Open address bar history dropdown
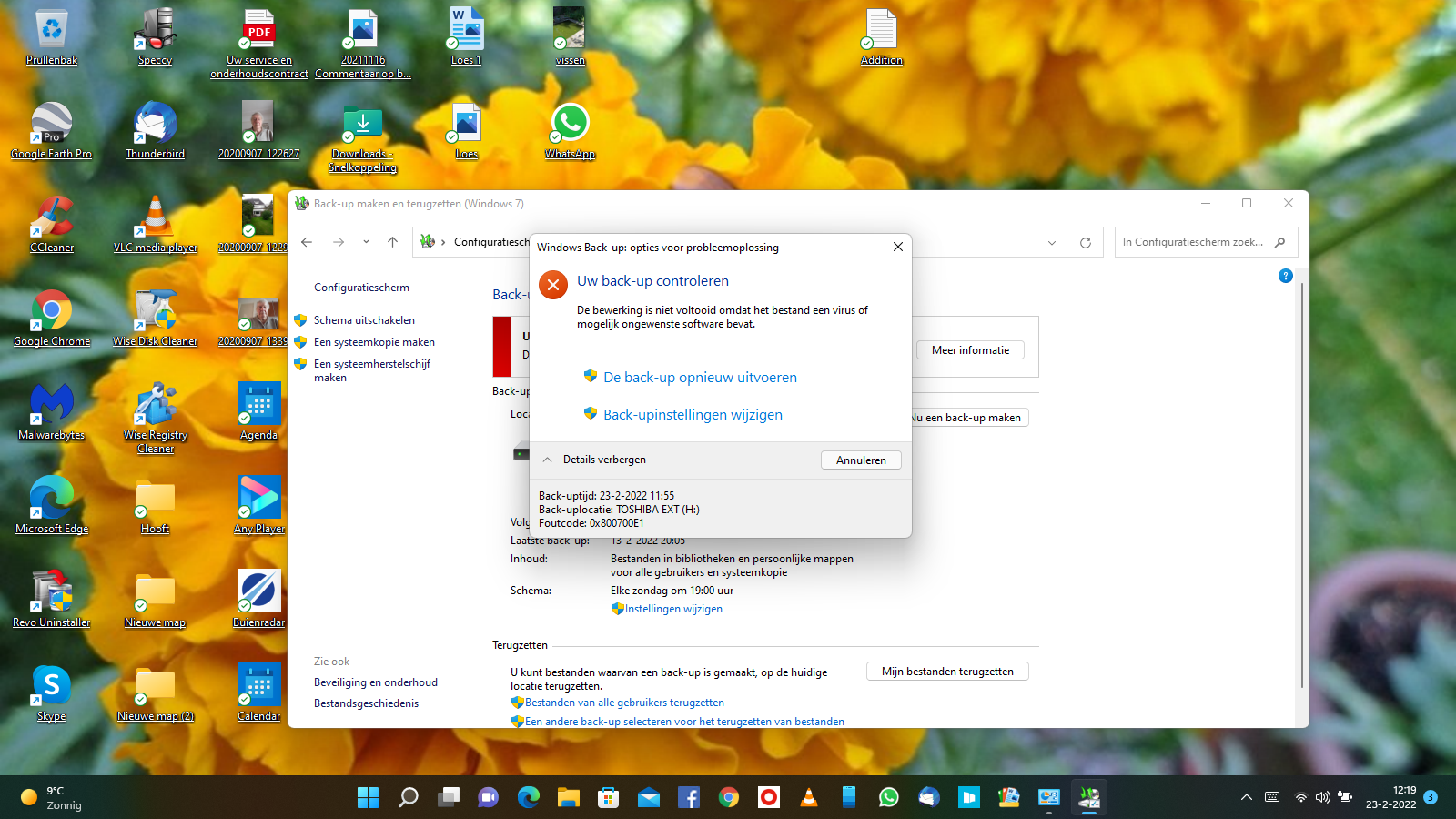This screenshot has width=1456, height=819. (x=1052, y=243)
